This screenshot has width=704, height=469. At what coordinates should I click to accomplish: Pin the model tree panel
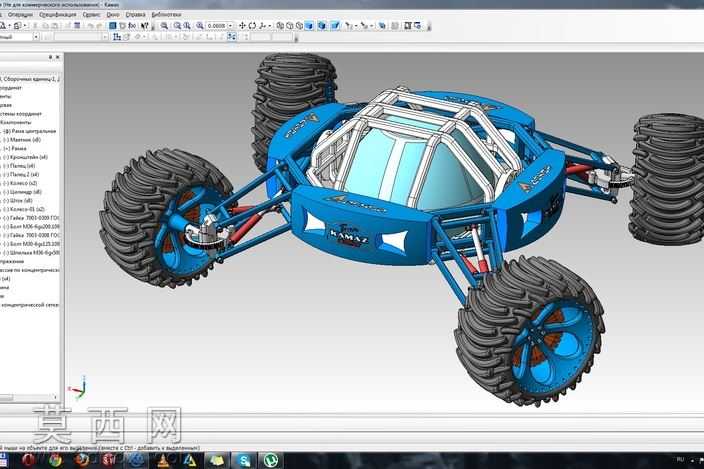(x=50, y=57)
